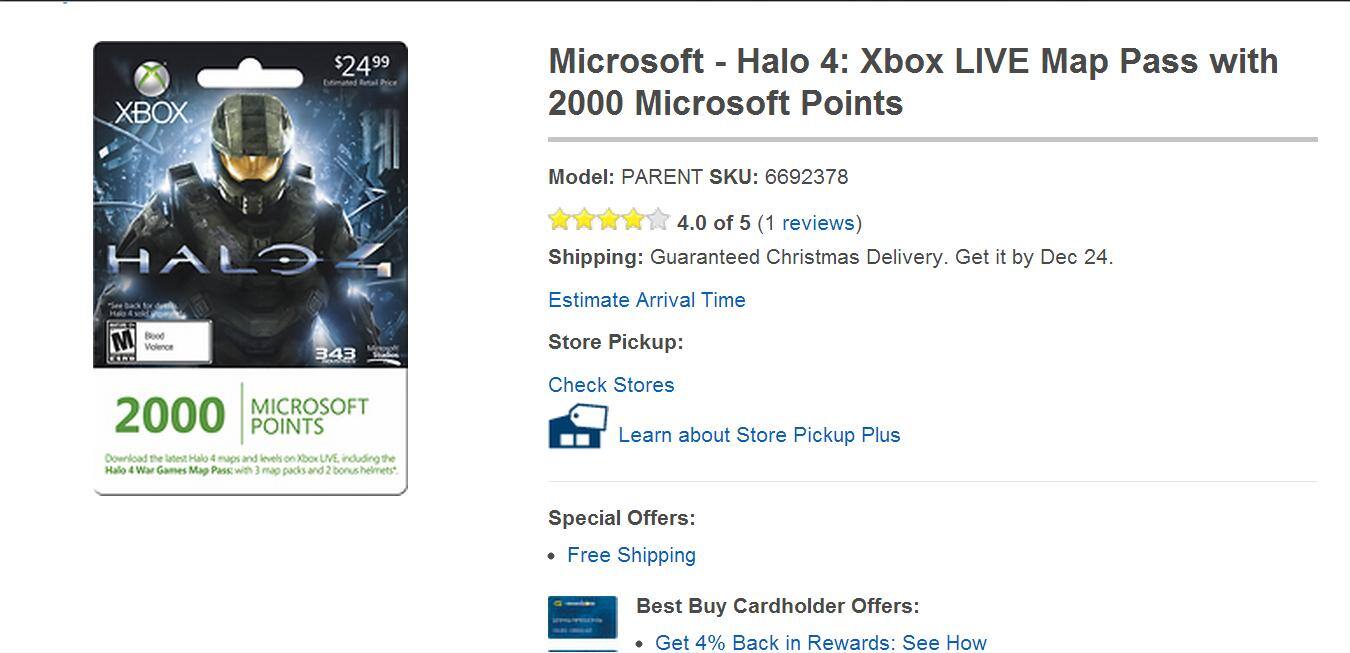
Task: Click the $24.99 price on the card
Action: click(x=362, y=66)
